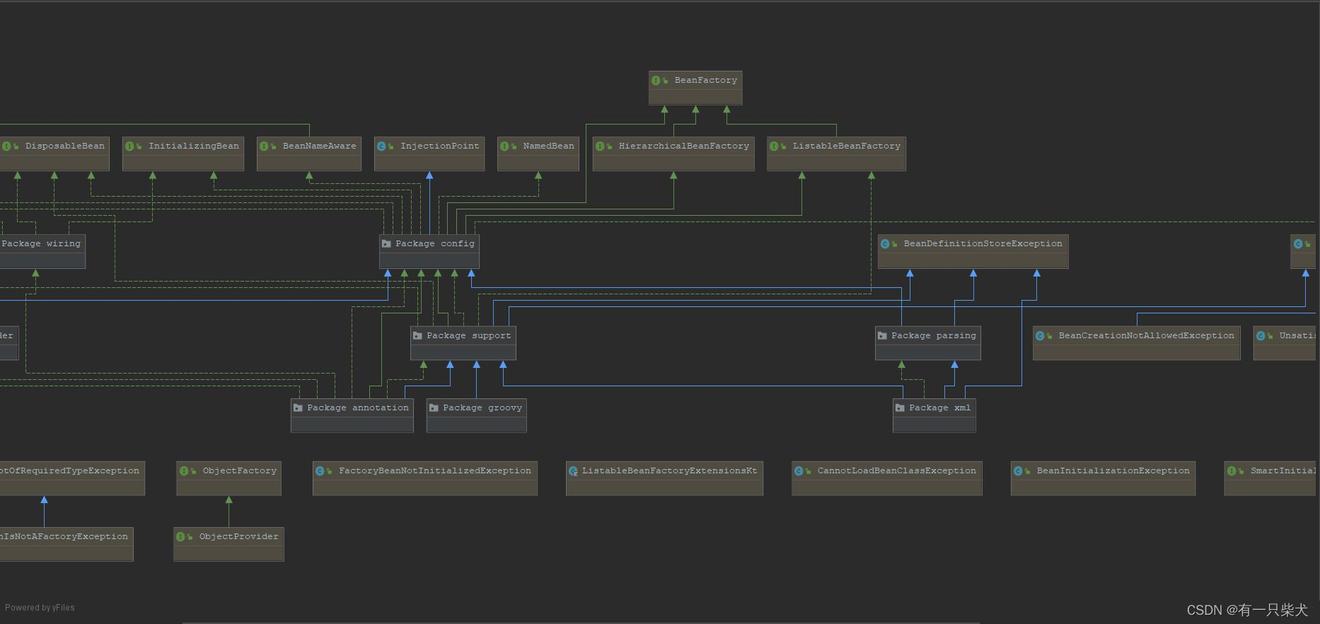1320x624 pixels.
Task: Click the class icon on BeanDefinitionStoreException node
Action: [x=885, y=244]
